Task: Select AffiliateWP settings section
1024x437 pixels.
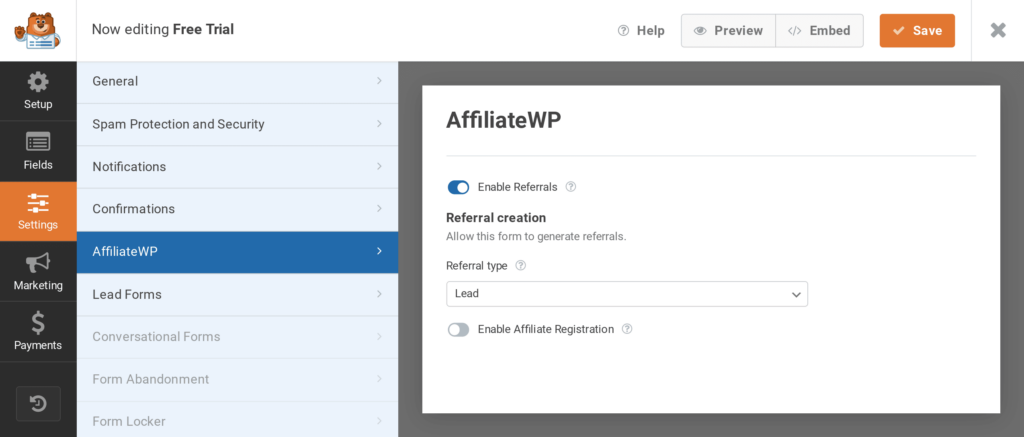Action: pyautogui.click(x=238, y=251)
